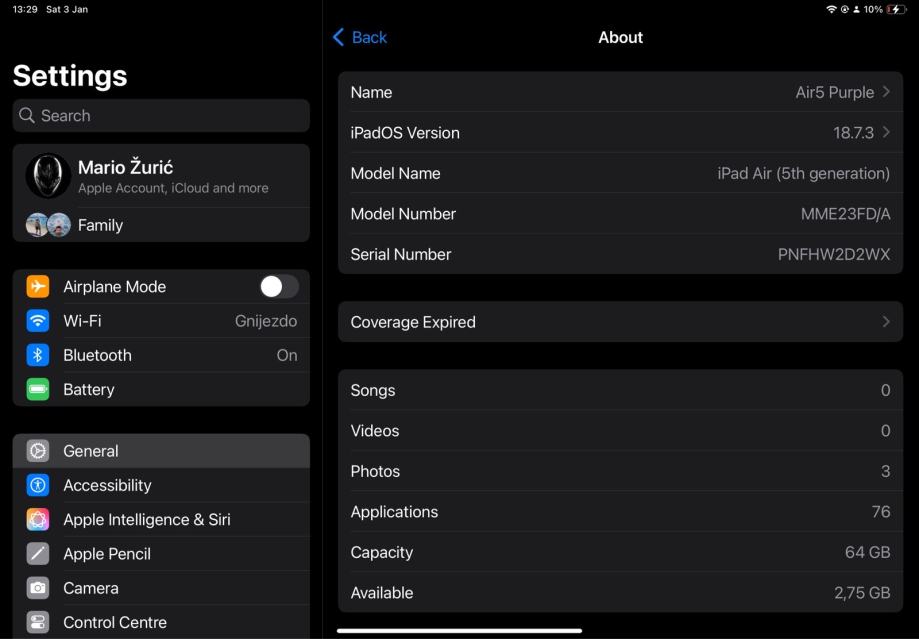Tap iPad Air (5th generation) text
The image size is (919, 639).
pos(804,174)
